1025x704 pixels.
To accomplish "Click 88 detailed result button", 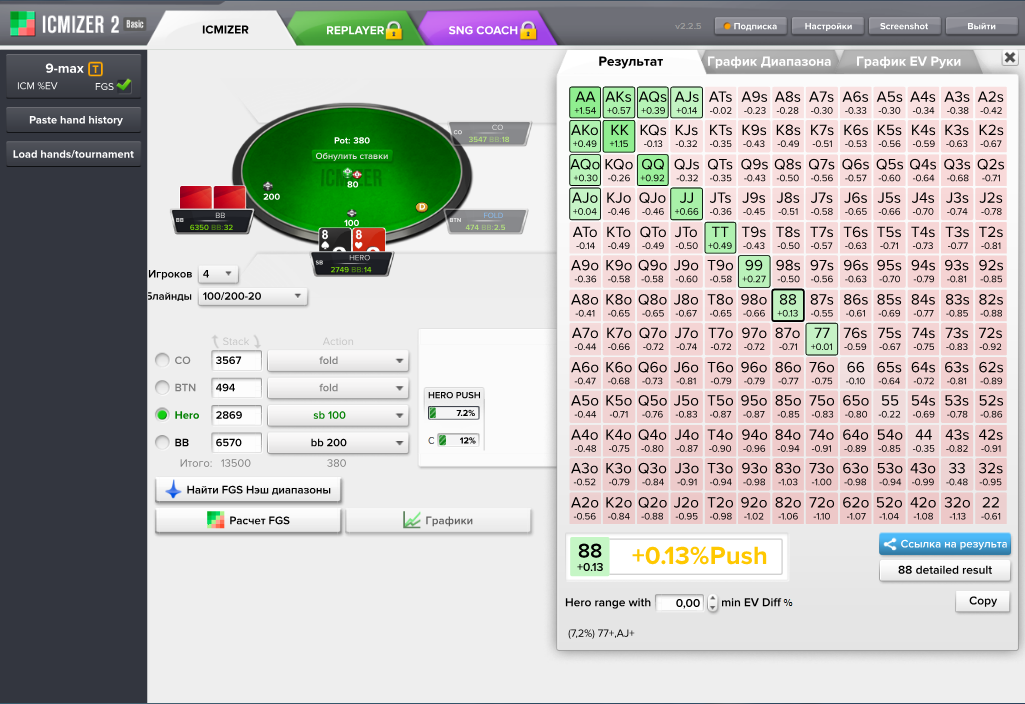I will [945, 570].
